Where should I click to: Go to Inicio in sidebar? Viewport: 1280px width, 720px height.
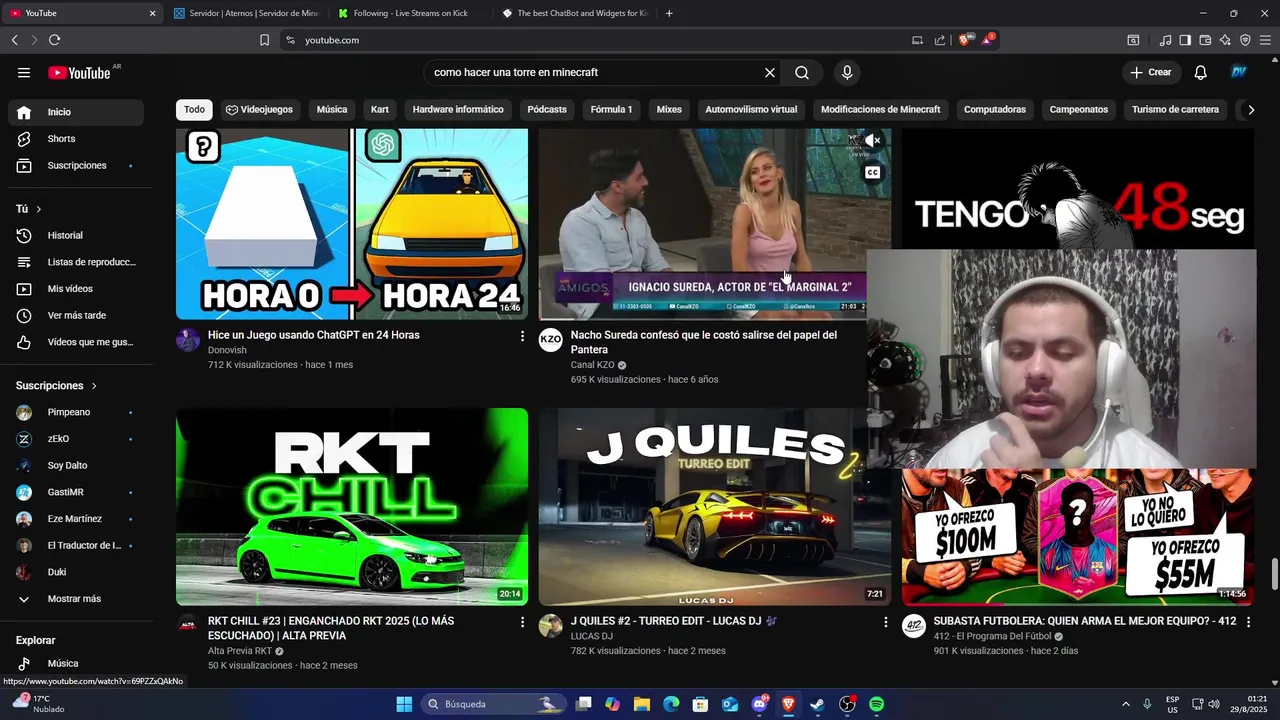point(76,112)
